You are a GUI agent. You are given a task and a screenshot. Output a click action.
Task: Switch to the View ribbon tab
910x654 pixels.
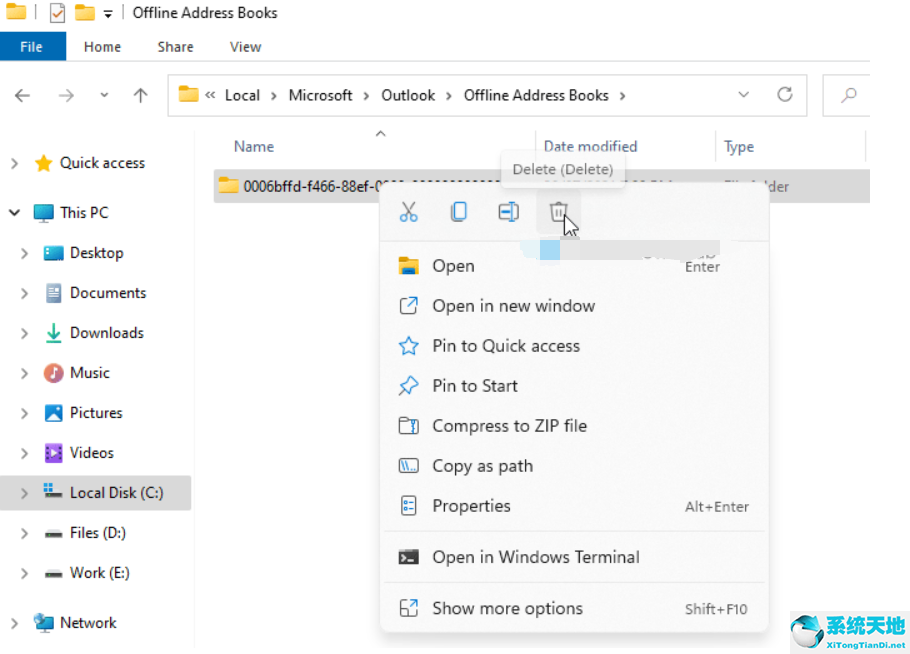click(245, 46)
